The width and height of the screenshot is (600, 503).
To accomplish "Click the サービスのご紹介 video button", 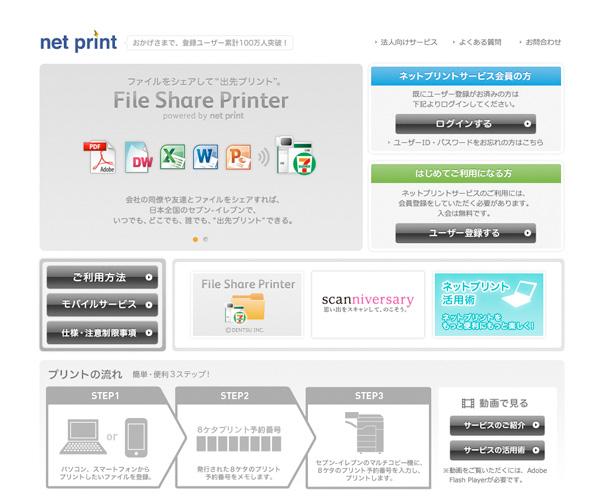I will (497, 425).
